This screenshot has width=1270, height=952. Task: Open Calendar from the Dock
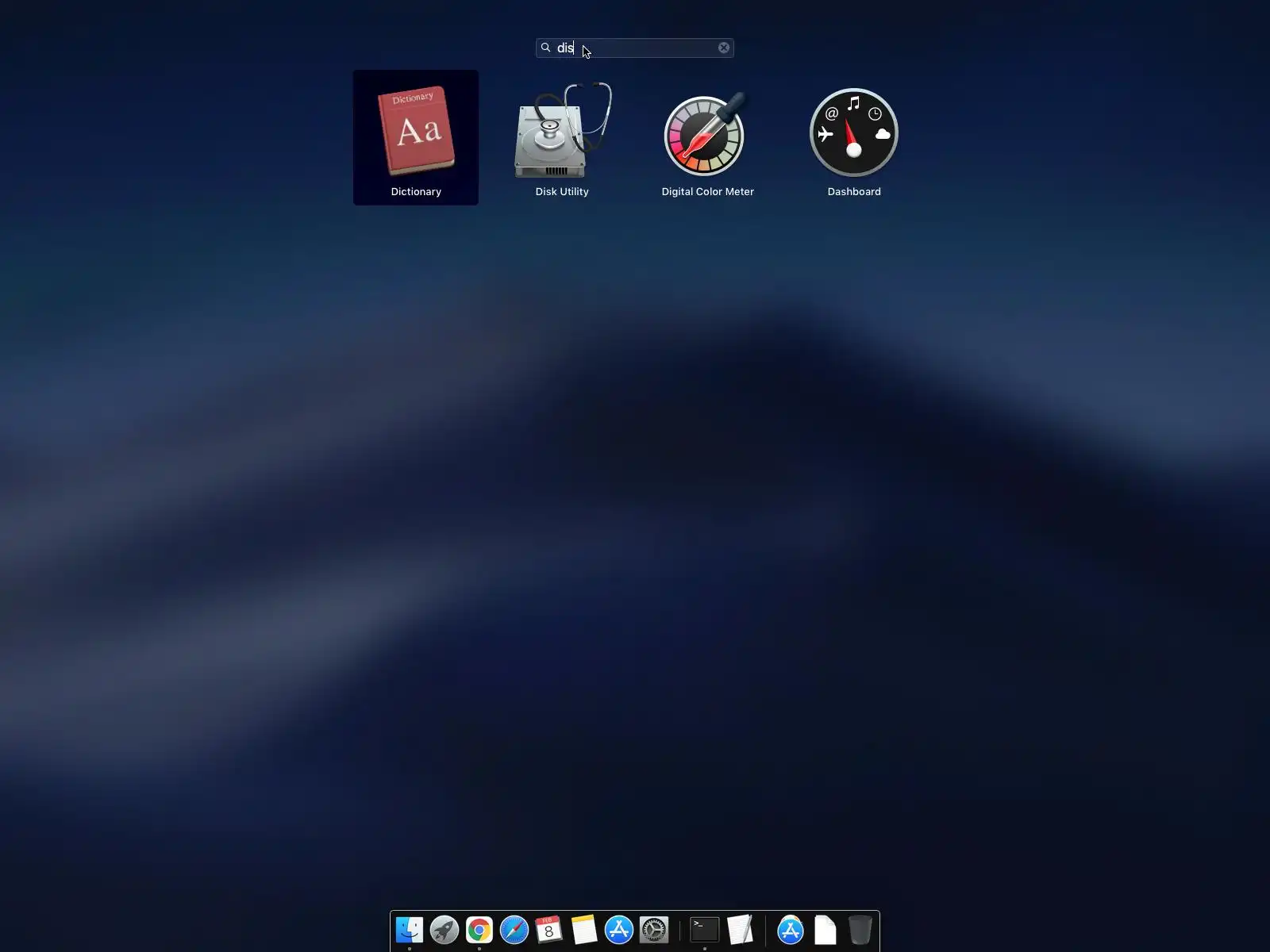click(549, 930)
